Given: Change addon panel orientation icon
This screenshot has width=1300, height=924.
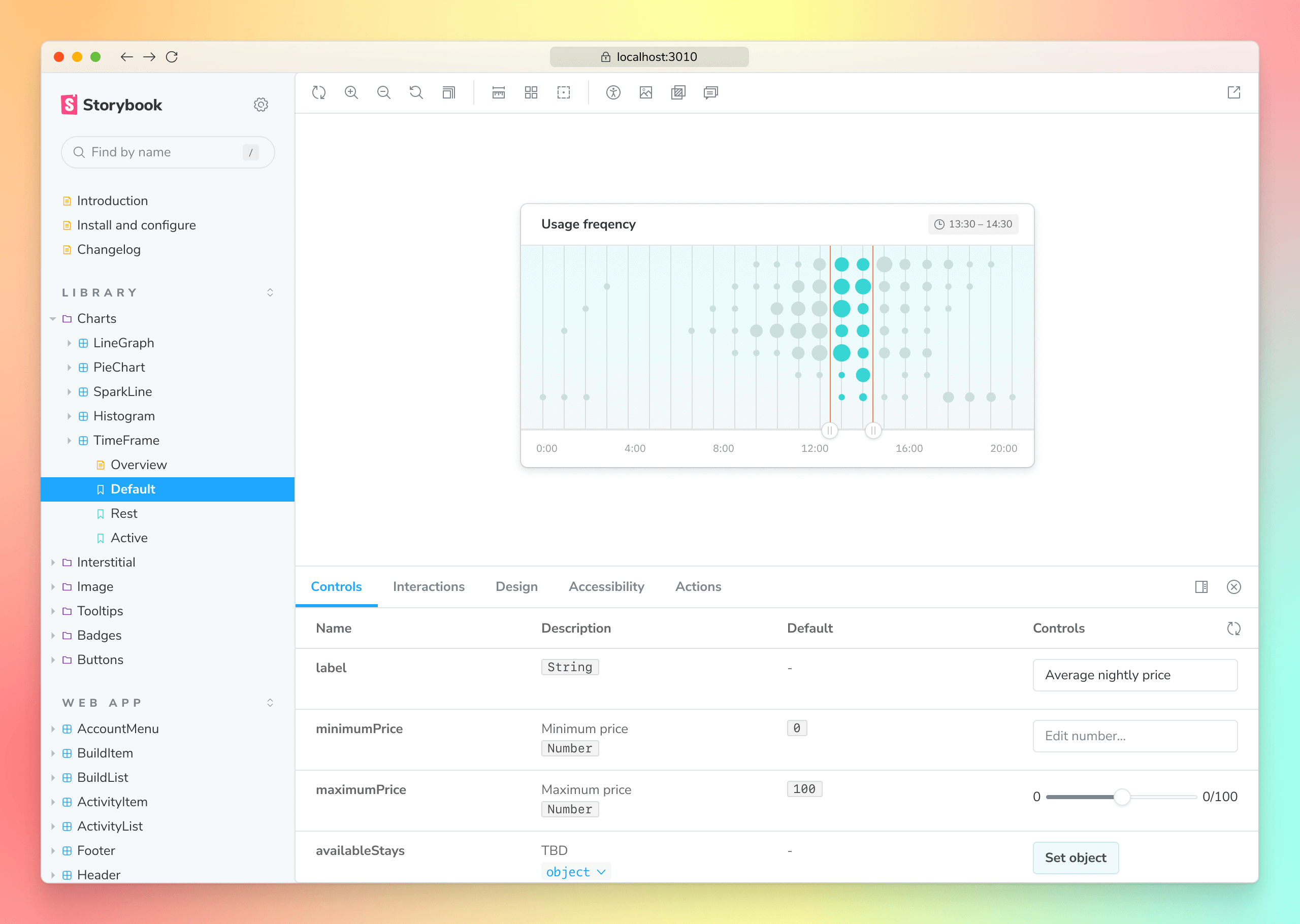Looking at the screenshot, I should (x=1201, y=586).
